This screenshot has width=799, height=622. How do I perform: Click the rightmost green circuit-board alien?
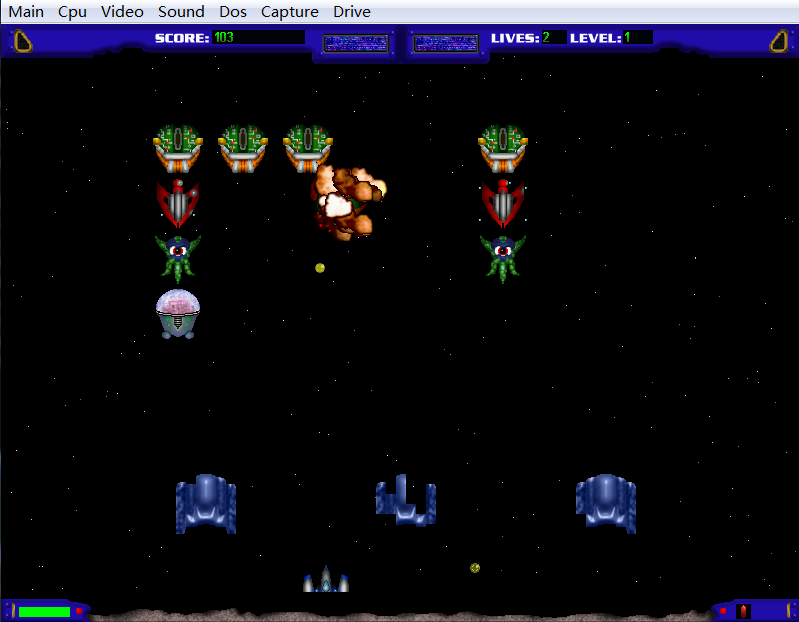[x=503, y=148]
